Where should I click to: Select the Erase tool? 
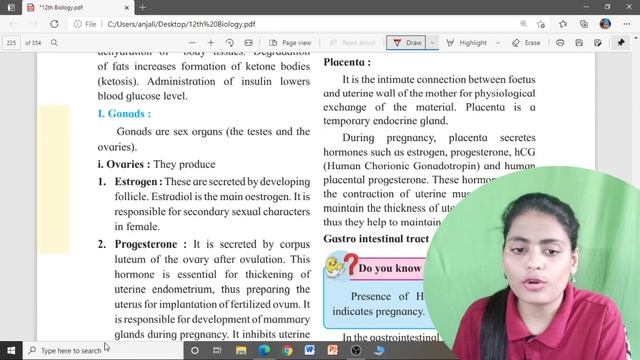tap(526, 42)
